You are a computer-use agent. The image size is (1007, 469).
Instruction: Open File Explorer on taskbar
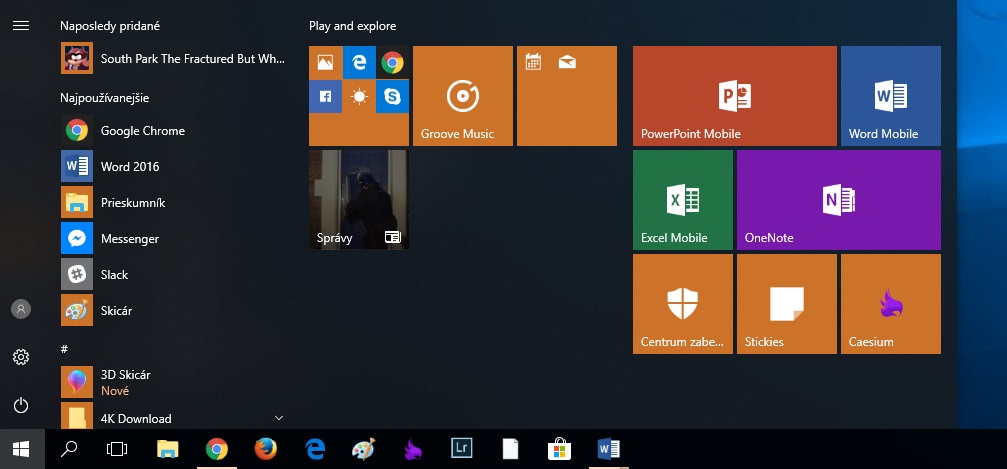coord(168,449)
